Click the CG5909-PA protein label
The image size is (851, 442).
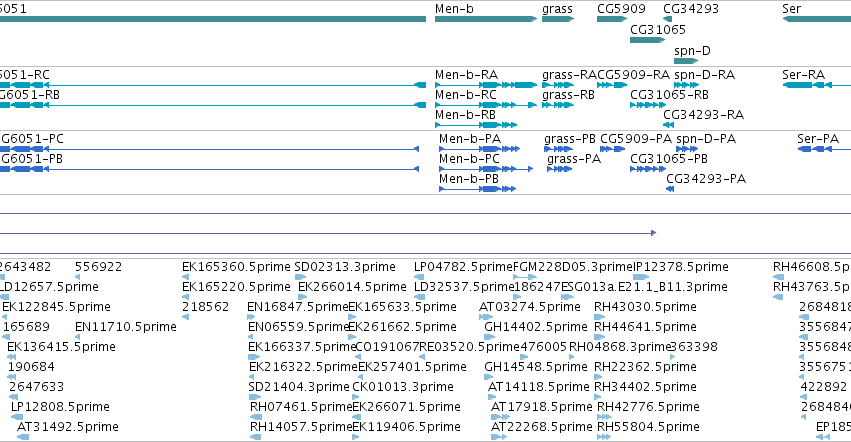point(636,139)
